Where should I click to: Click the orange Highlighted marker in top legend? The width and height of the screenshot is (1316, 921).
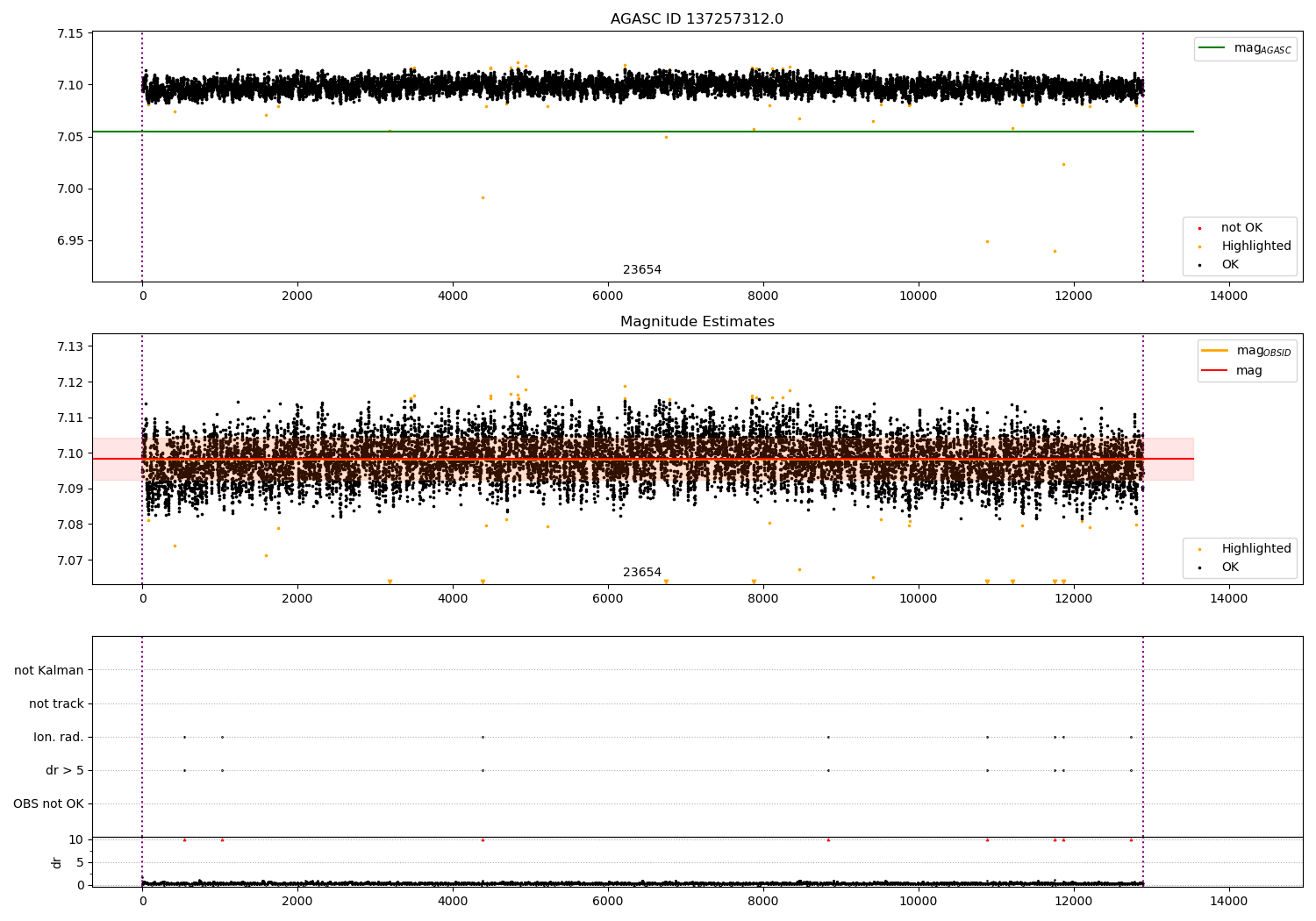pyautogui.click(x=1199, y=246)
